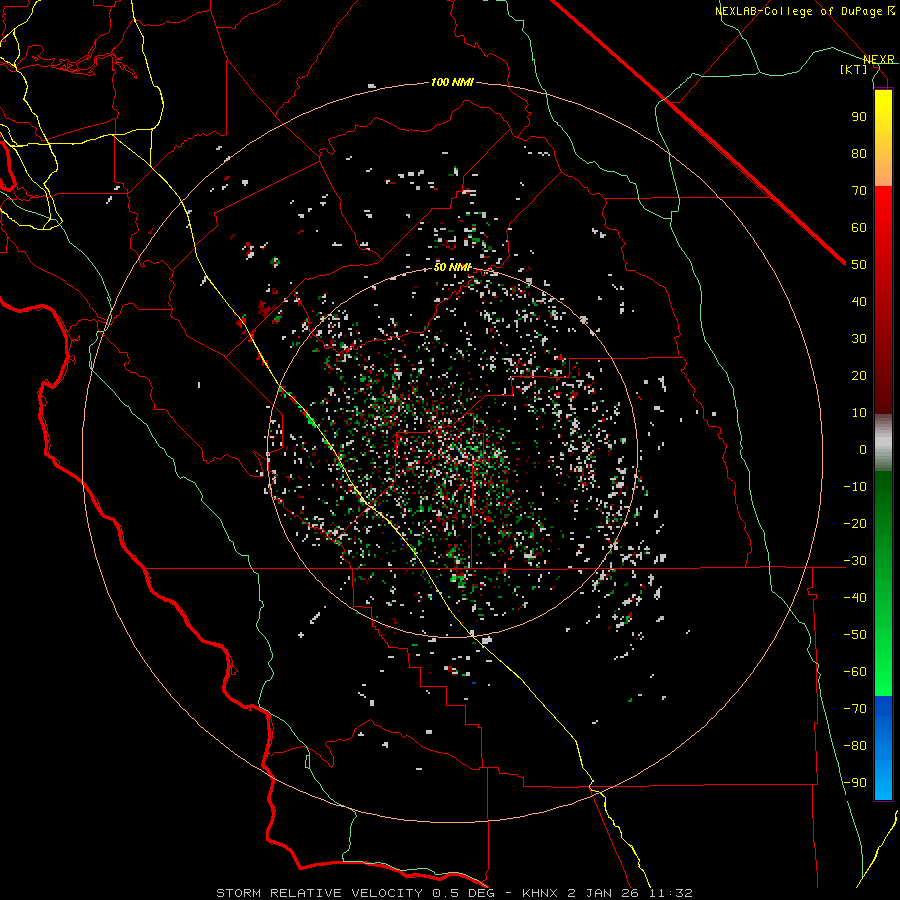This screenshot has width=900, height=900.
Task: Select the yellow segment at top of color bar
Action: coord(883,112)
